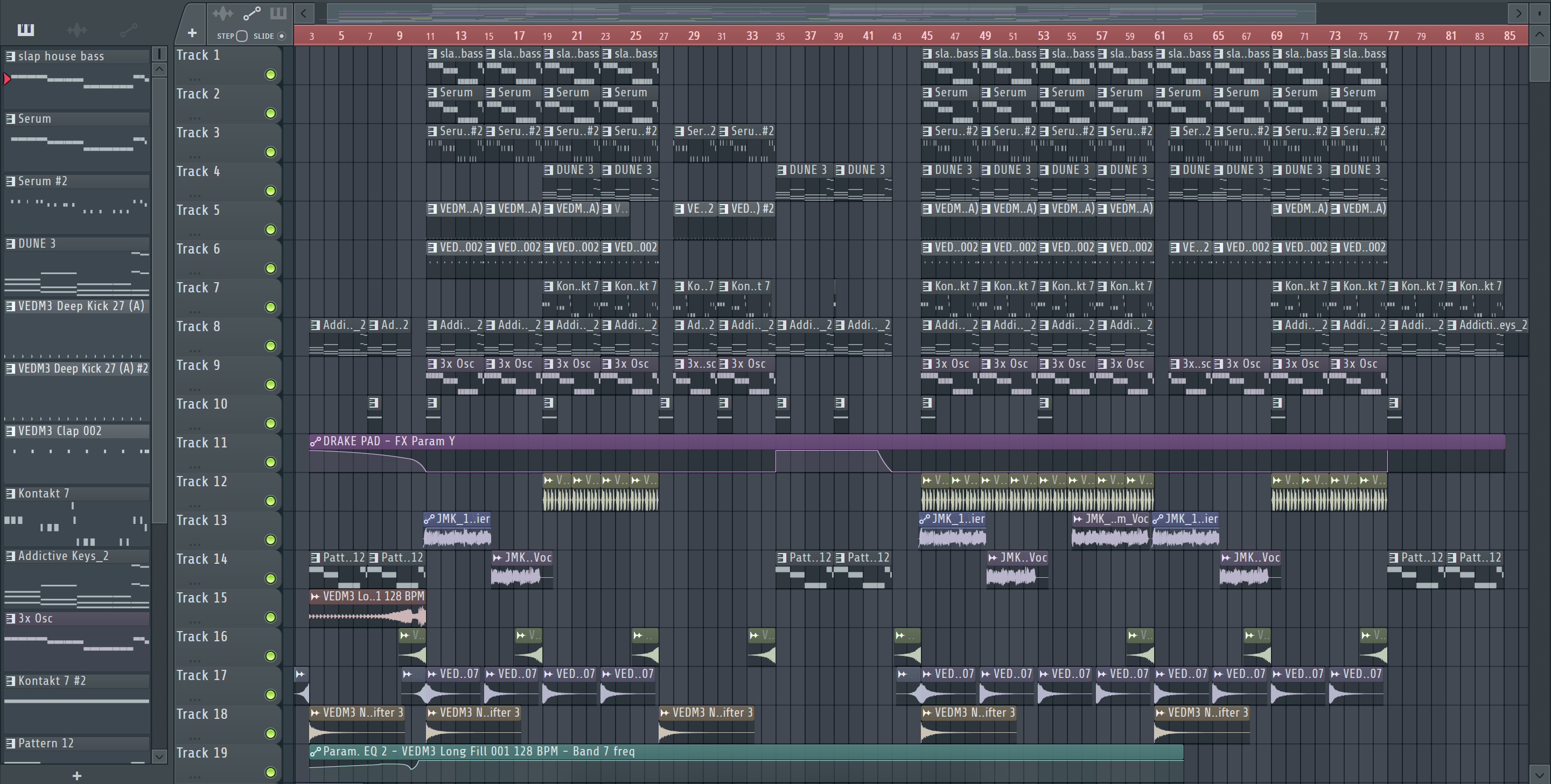
Task: Click the first JMK..Voc clip icon on Track 14
Action: click(497, 558)
